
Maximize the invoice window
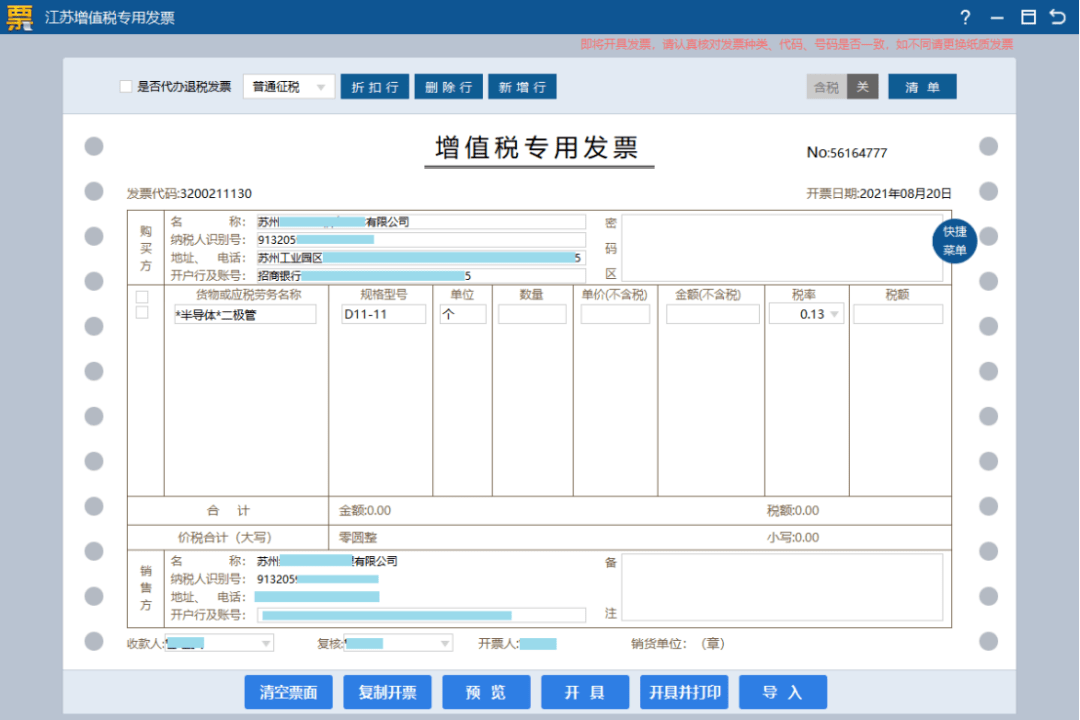point(1028,17)
